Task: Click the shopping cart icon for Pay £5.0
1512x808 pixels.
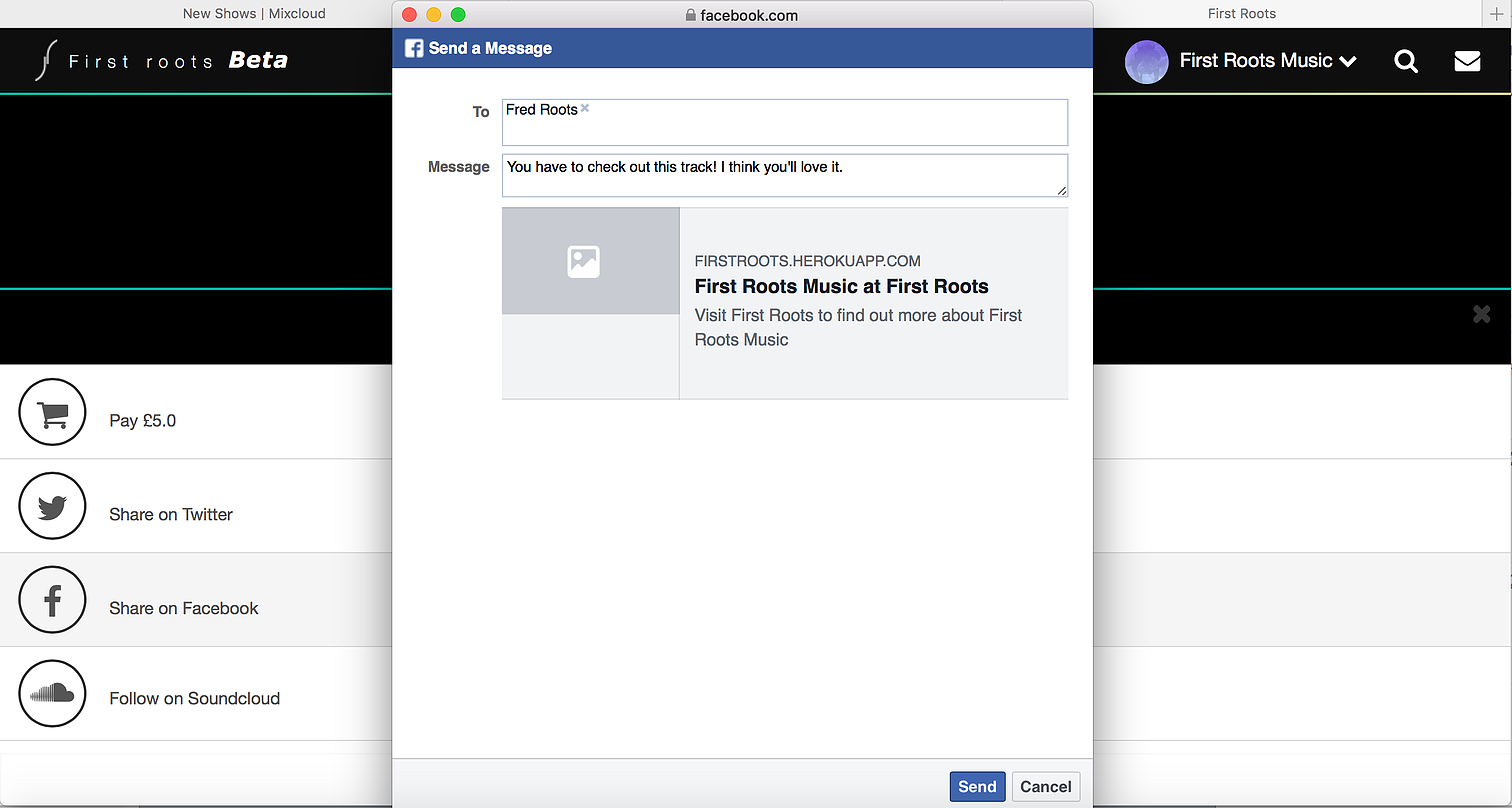Action: pos(52,412)
